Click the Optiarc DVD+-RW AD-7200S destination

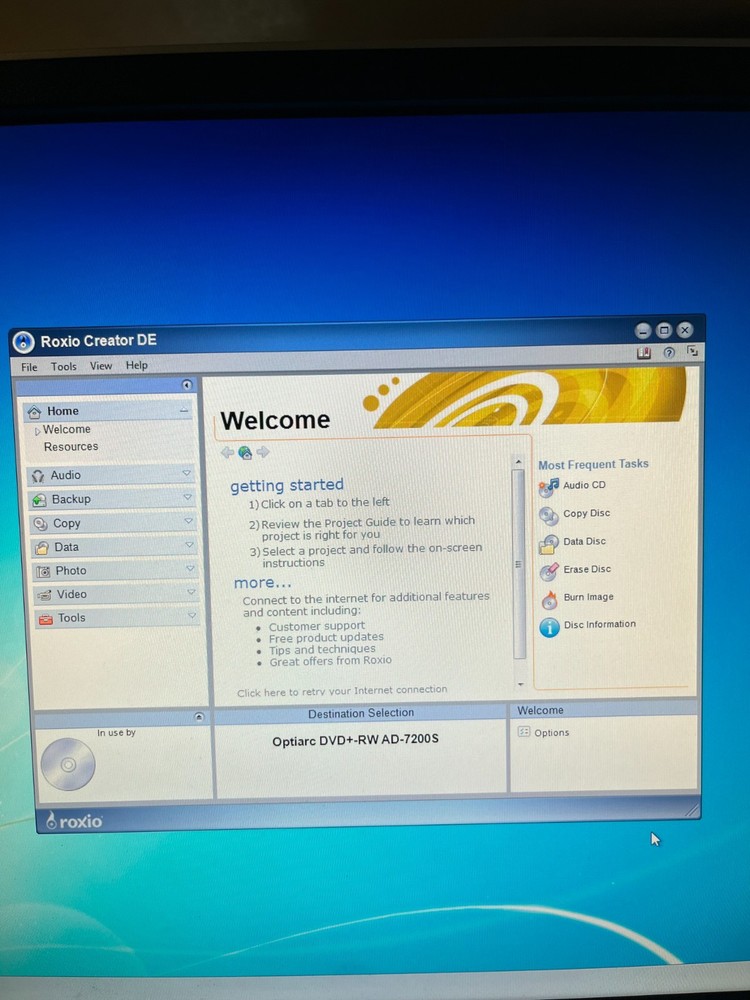coord(355,740)
